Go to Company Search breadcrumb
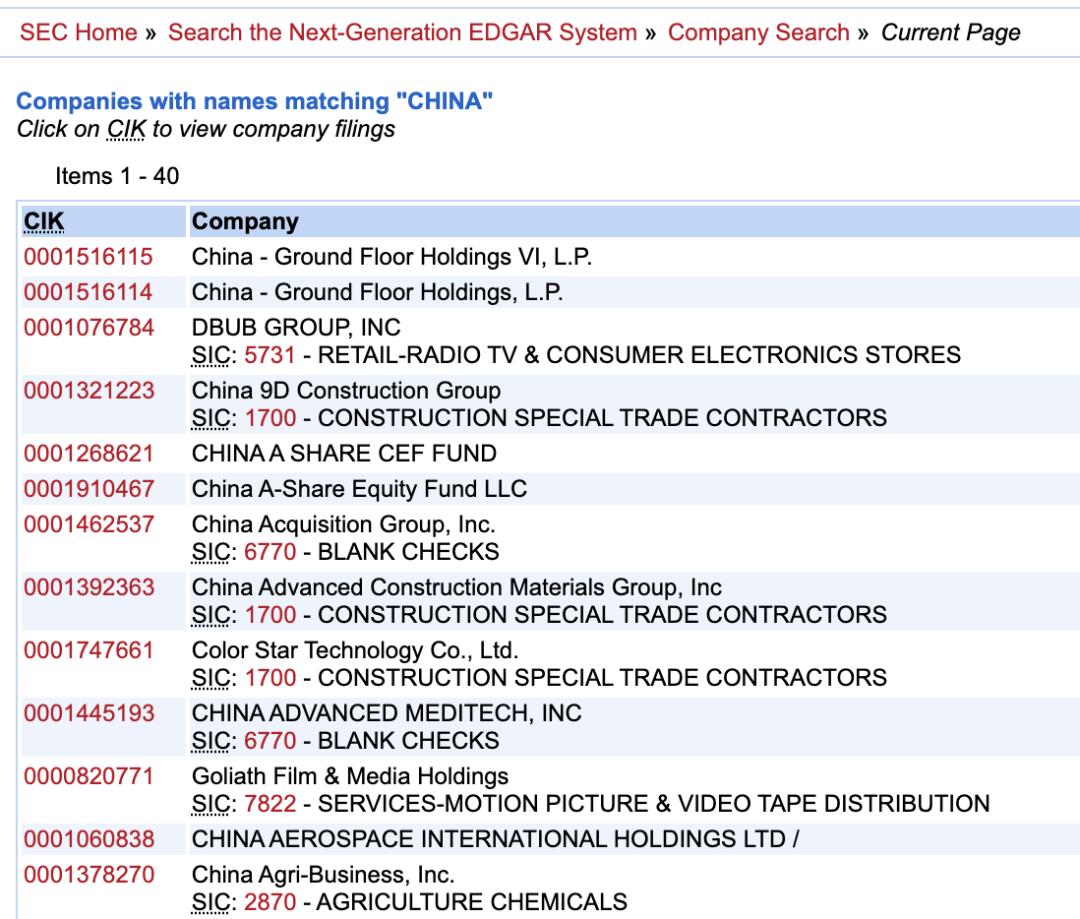The image size is (1080, 919). click(759, 32)
